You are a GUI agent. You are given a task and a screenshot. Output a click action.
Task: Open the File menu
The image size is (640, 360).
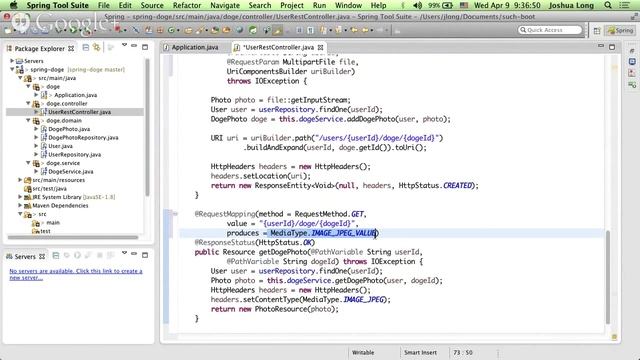coord(104,5)
